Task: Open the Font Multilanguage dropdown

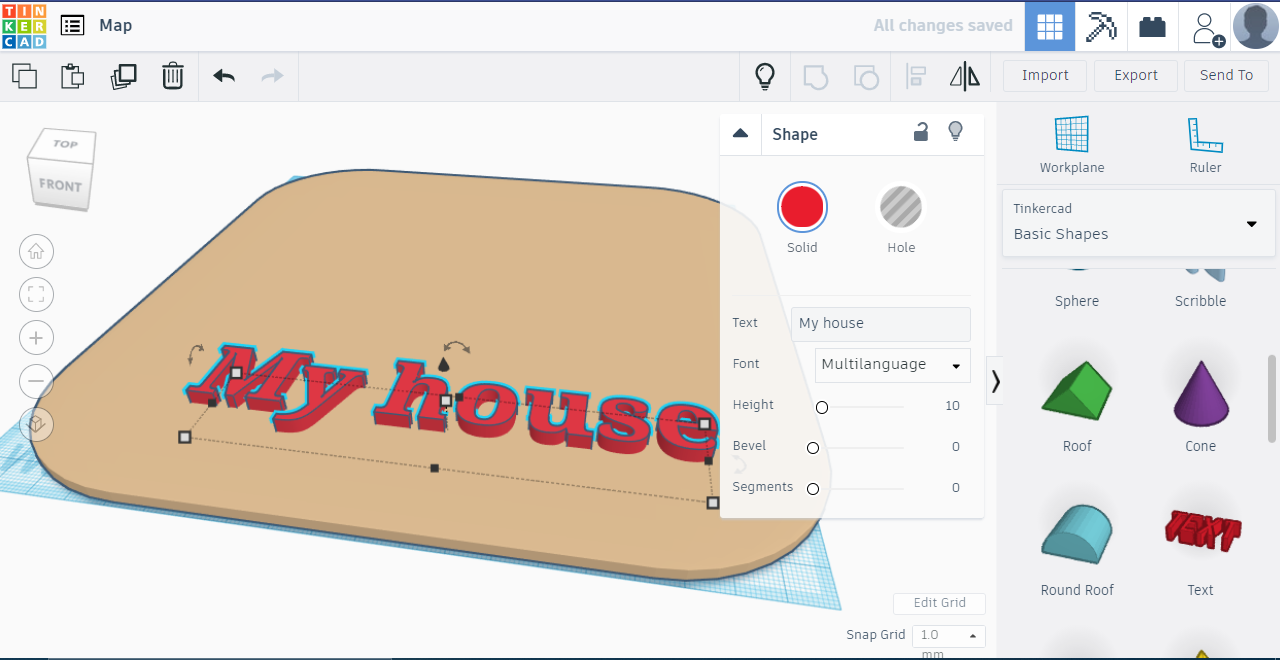Action: coord(893,365)
